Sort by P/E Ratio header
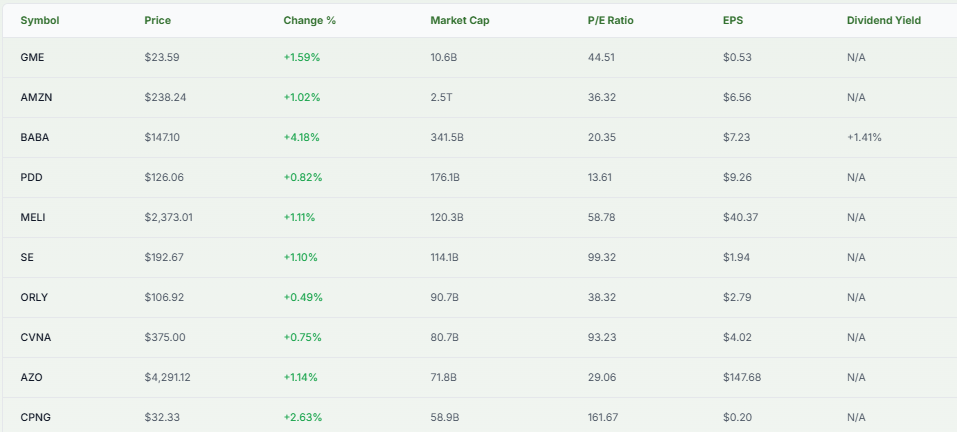The width and height of the screenshot is (957, 432). click(x=612, y=20)
